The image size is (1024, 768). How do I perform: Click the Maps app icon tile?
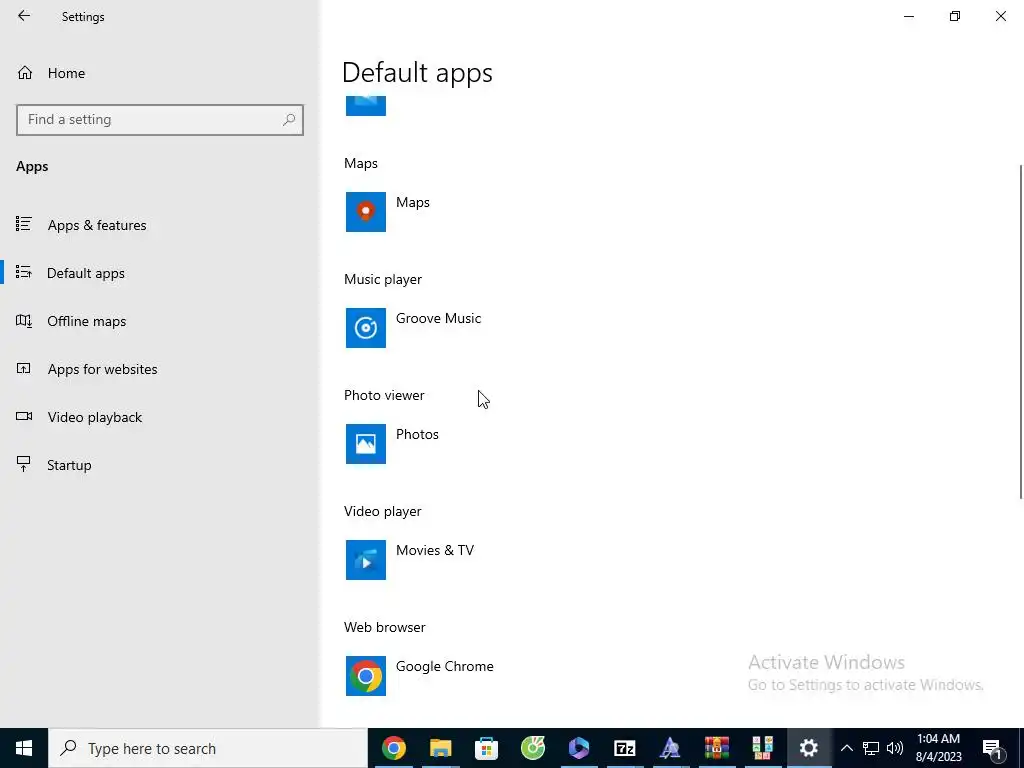tap(366, 212)
